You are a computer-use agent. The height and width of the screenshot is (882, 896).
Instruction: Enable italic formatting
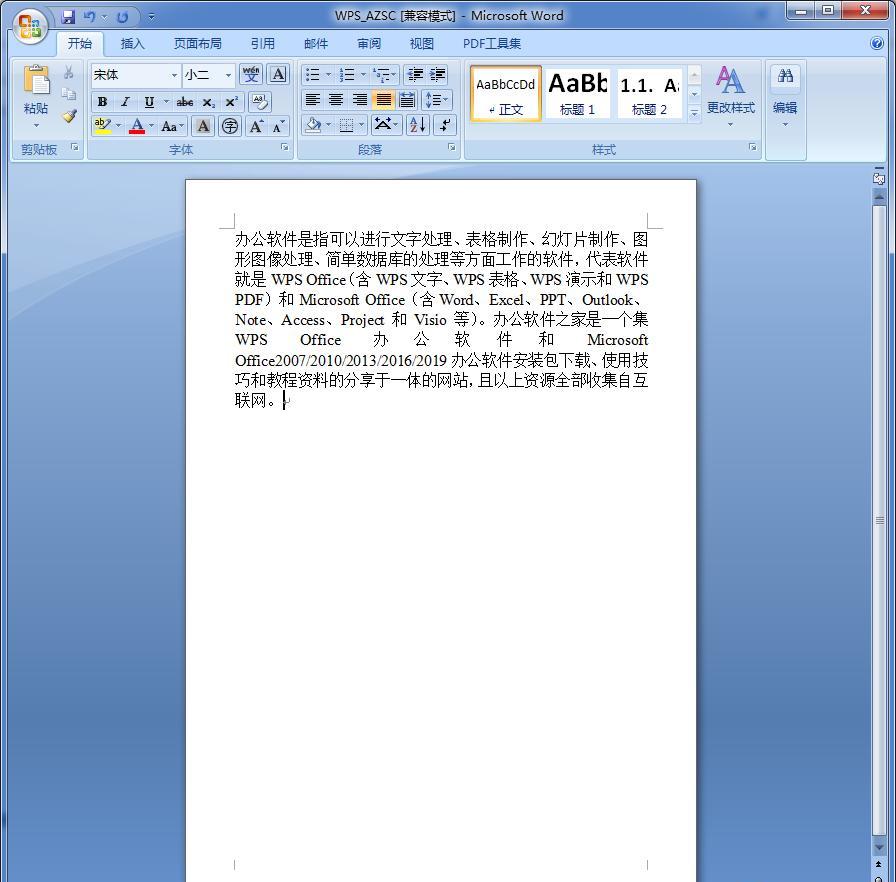[125, 102]
